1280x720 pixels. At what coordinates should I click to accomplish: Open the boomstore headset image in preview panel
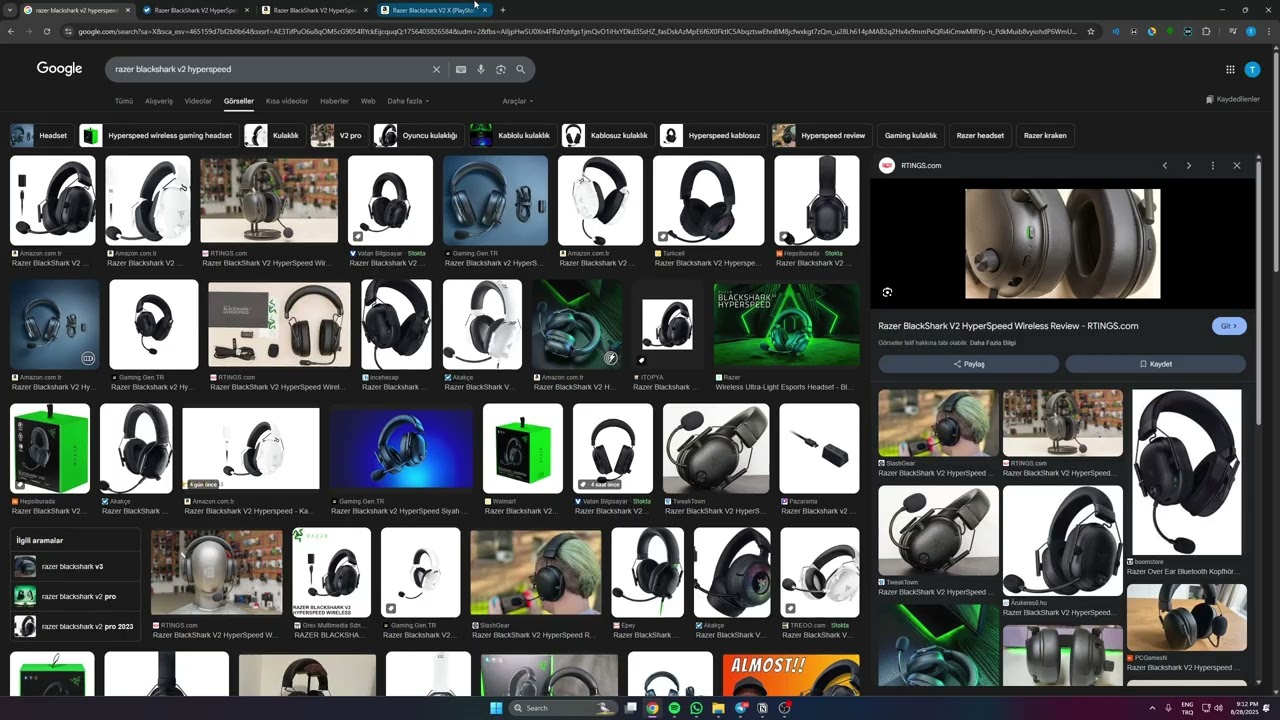click(1186, 472)
